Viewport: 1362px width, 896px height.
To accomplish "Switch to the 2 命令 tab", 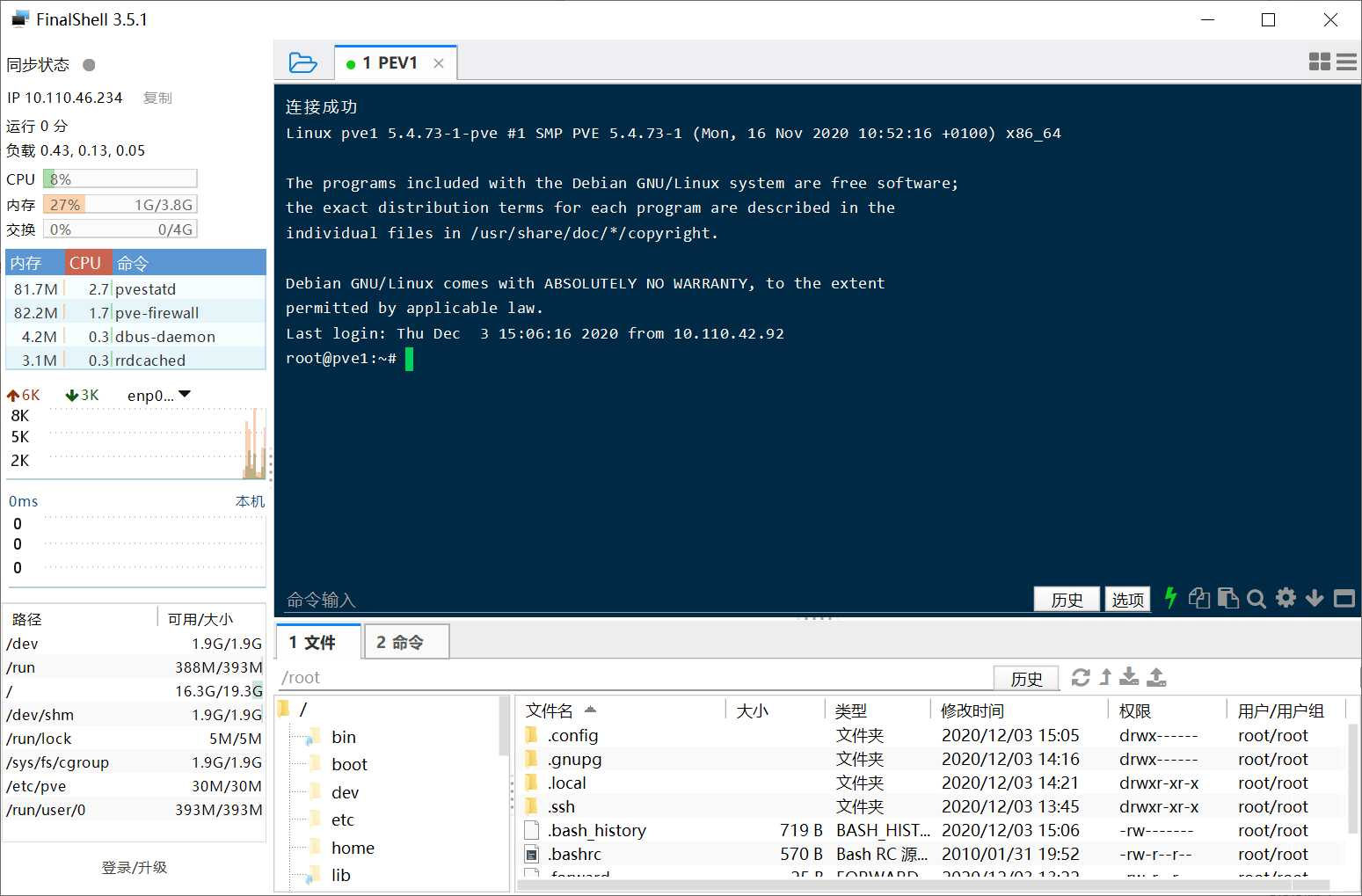I will [406, 642].
